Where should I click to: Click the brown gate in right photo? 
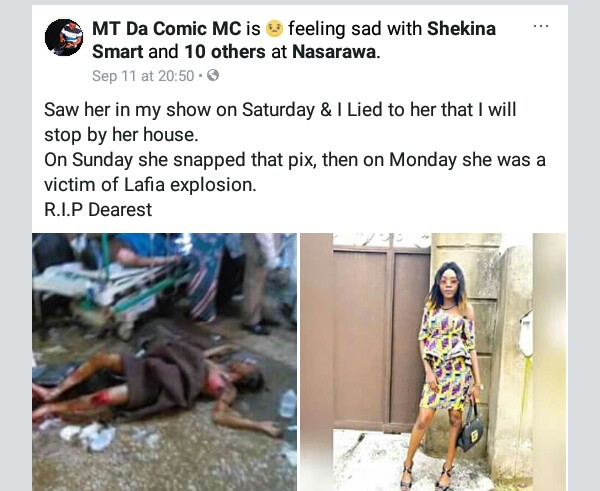pos(382,339)
